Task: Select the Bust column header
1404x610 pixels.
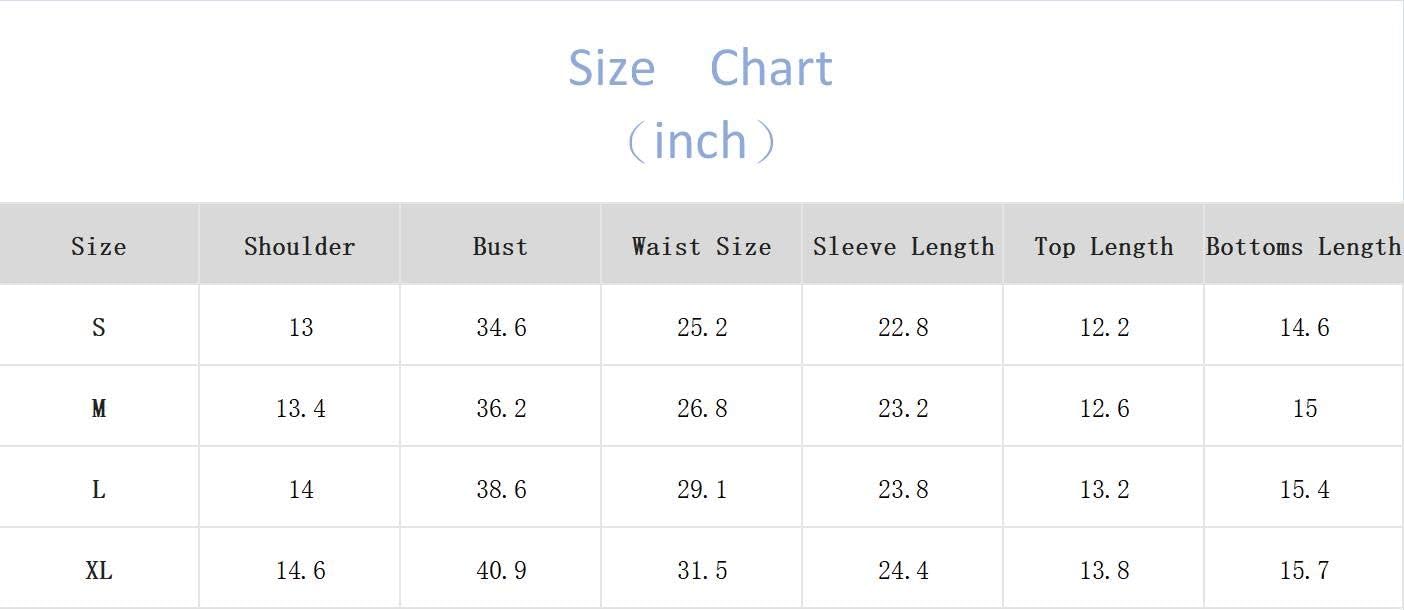Action: coord(500,246)
